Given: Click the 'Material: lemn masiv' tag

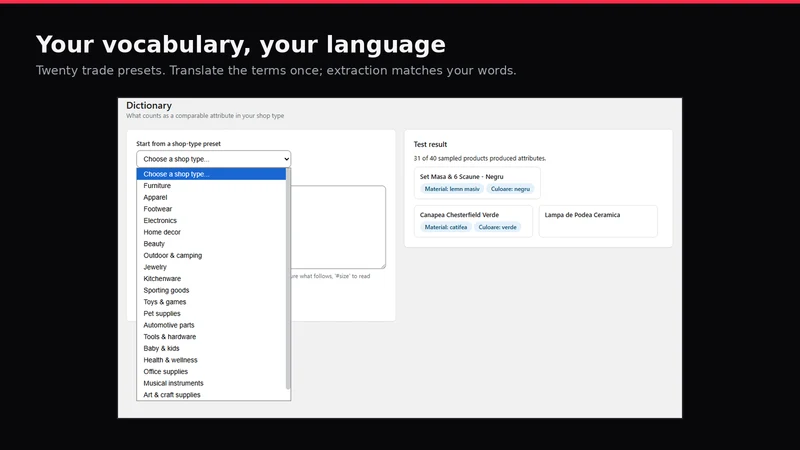Looking at the screenshot, I should (452, 189).
